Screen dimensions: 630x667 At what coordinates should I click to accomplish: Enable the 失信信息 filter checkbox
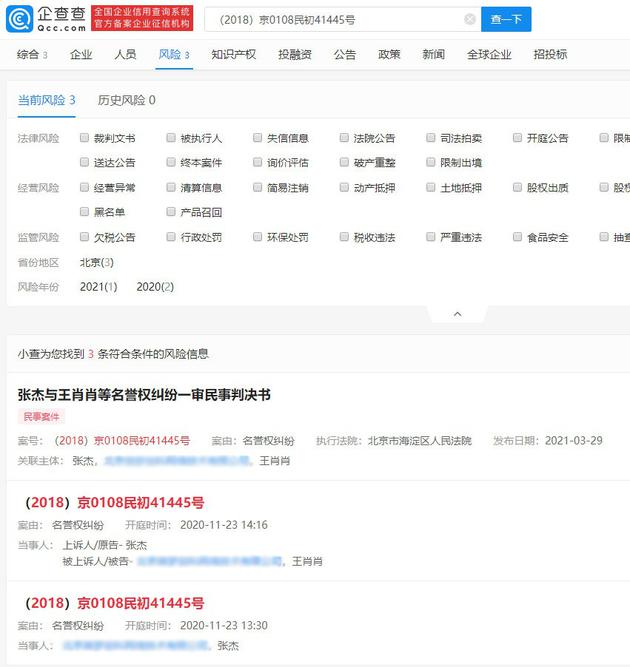pos(257,138)
